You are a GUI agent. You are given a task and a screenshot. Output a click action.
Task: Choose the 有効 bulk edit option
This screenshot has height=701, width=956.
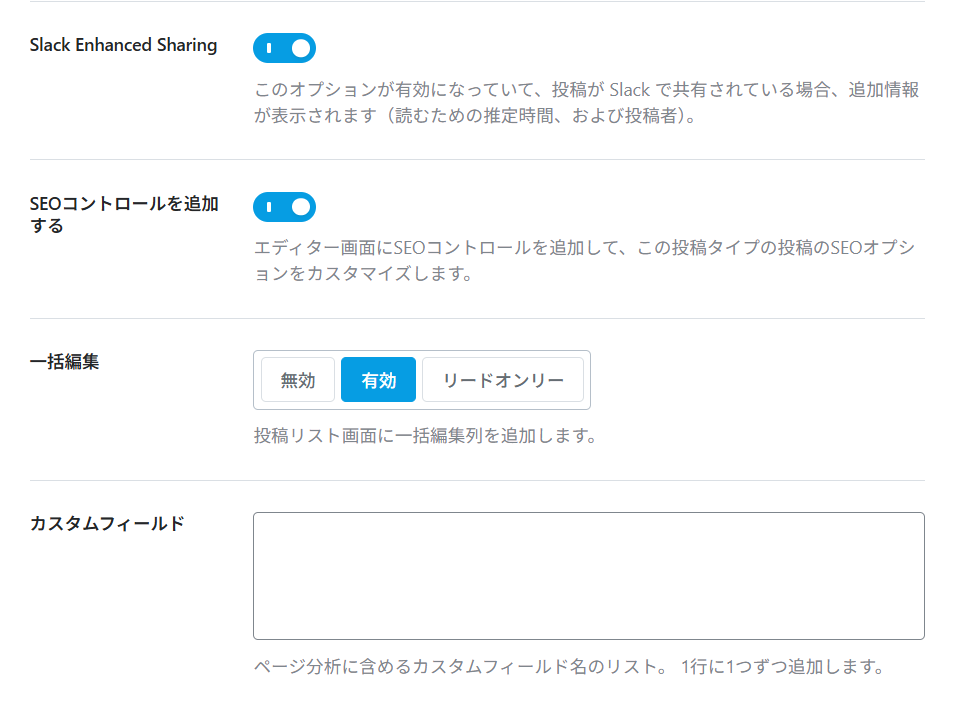[x=378, y=380]
